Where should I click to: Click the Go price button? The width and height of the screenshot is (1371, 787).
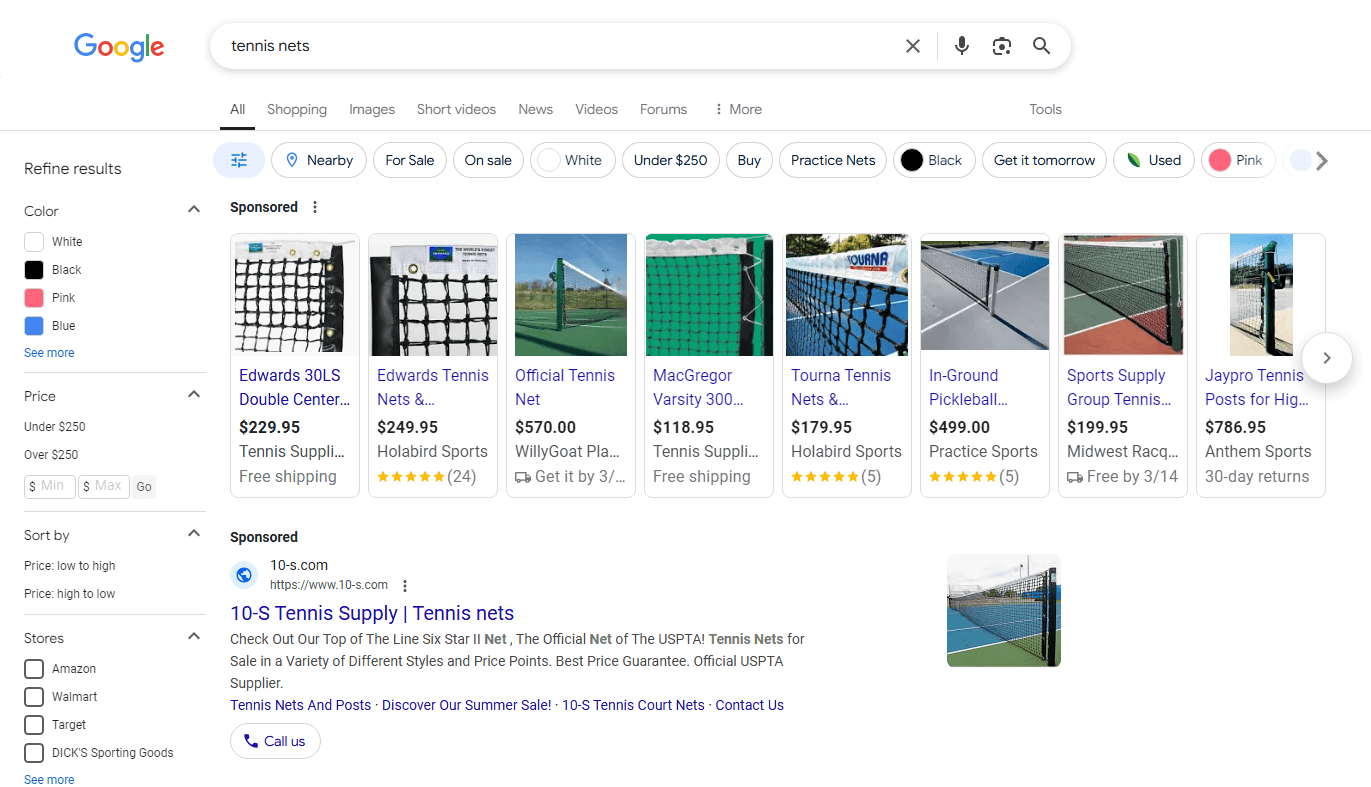point(144,487)
